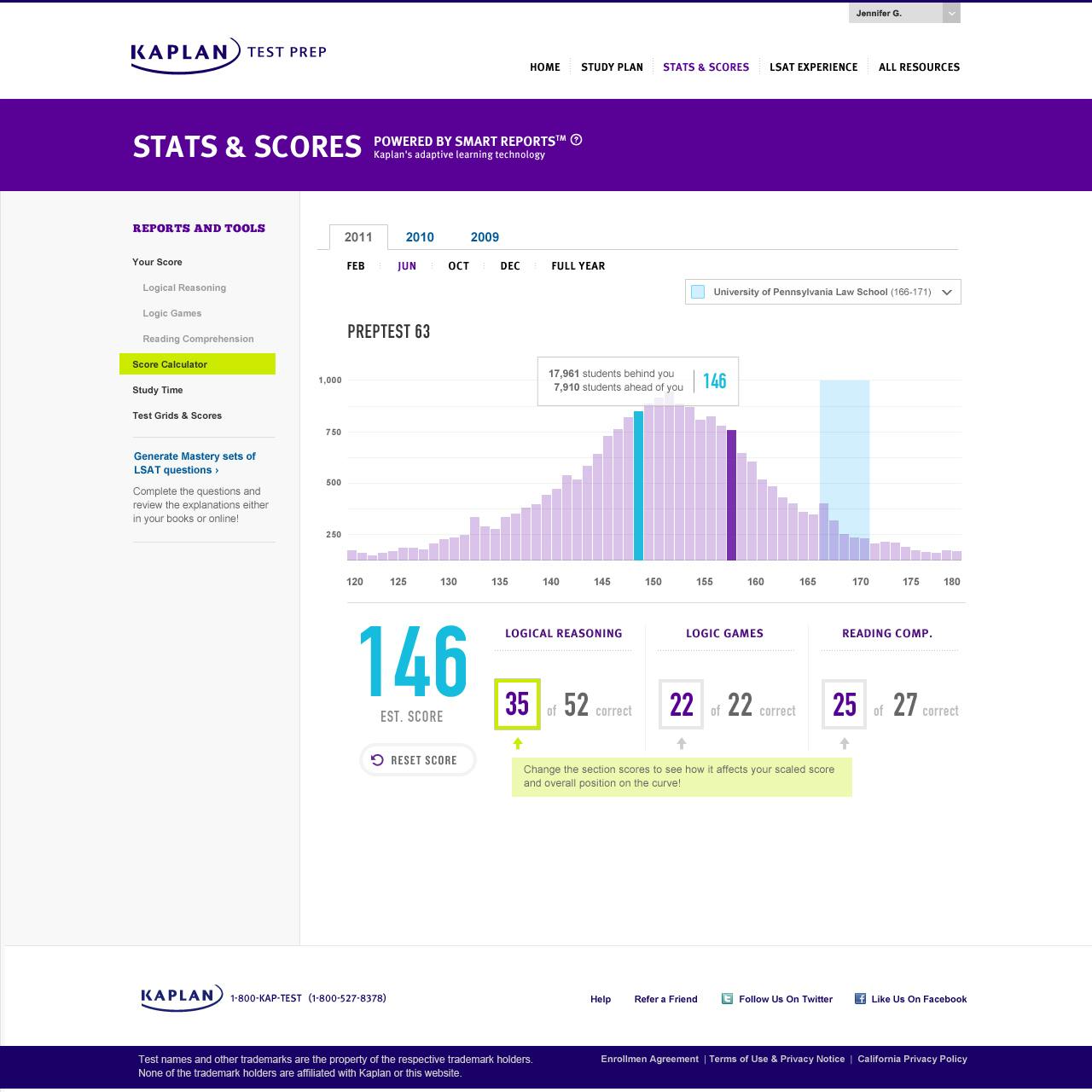
Task: Click the RESET SCORE button
Action: point(418,760)
